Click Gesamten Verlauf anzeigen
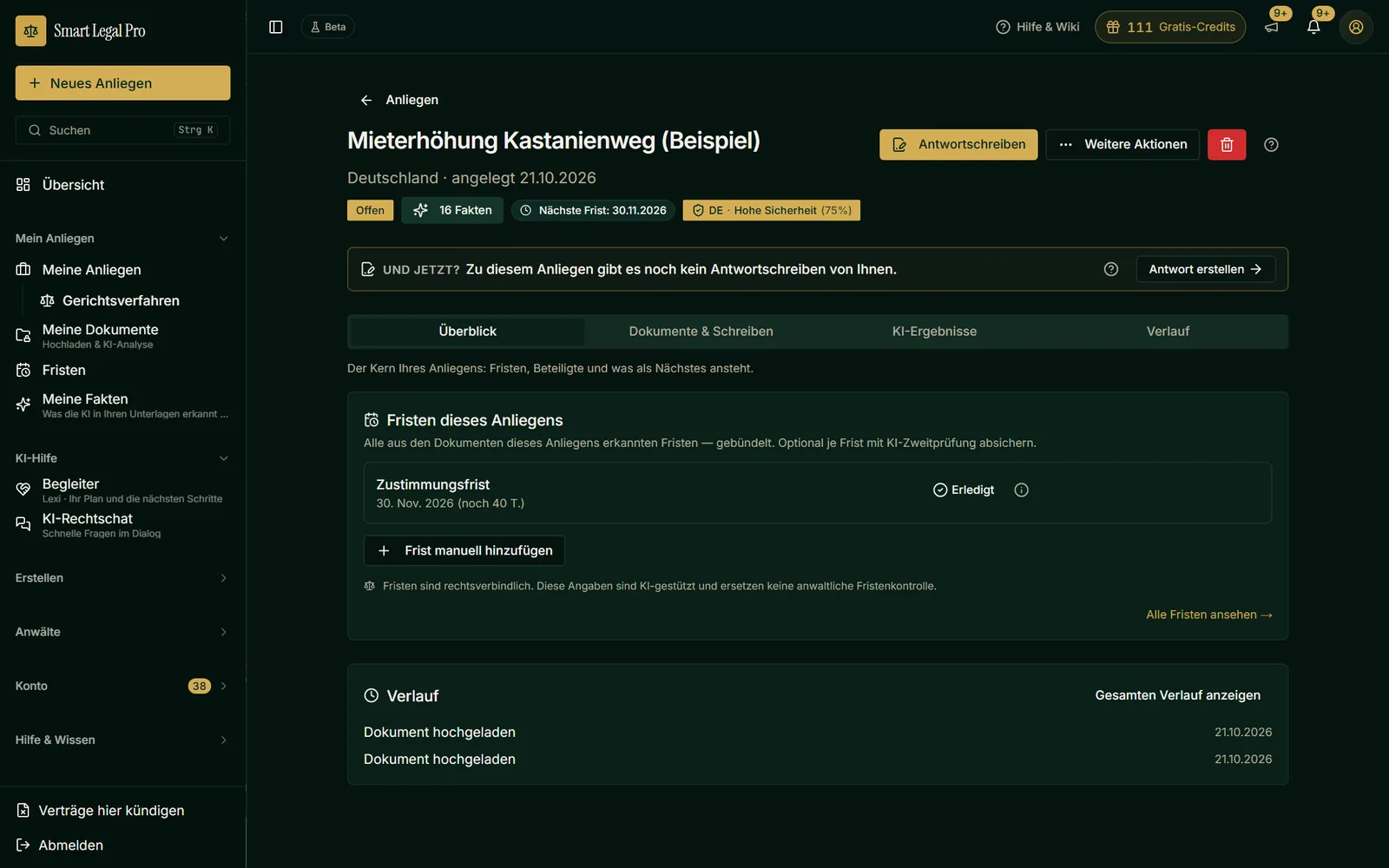 coord(1178,695)
